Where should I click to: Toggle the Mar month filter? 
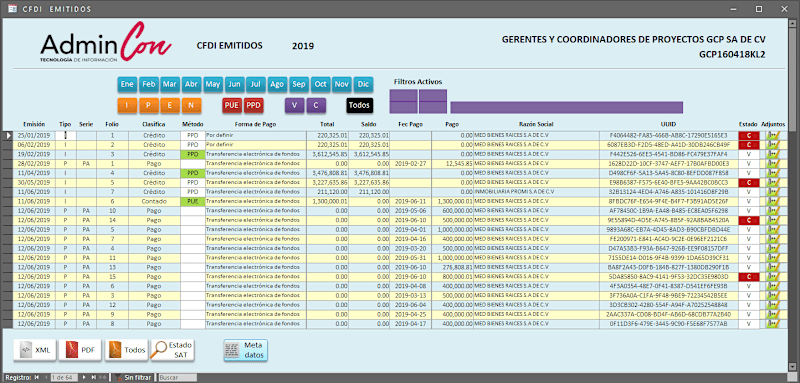pos(170,84)
